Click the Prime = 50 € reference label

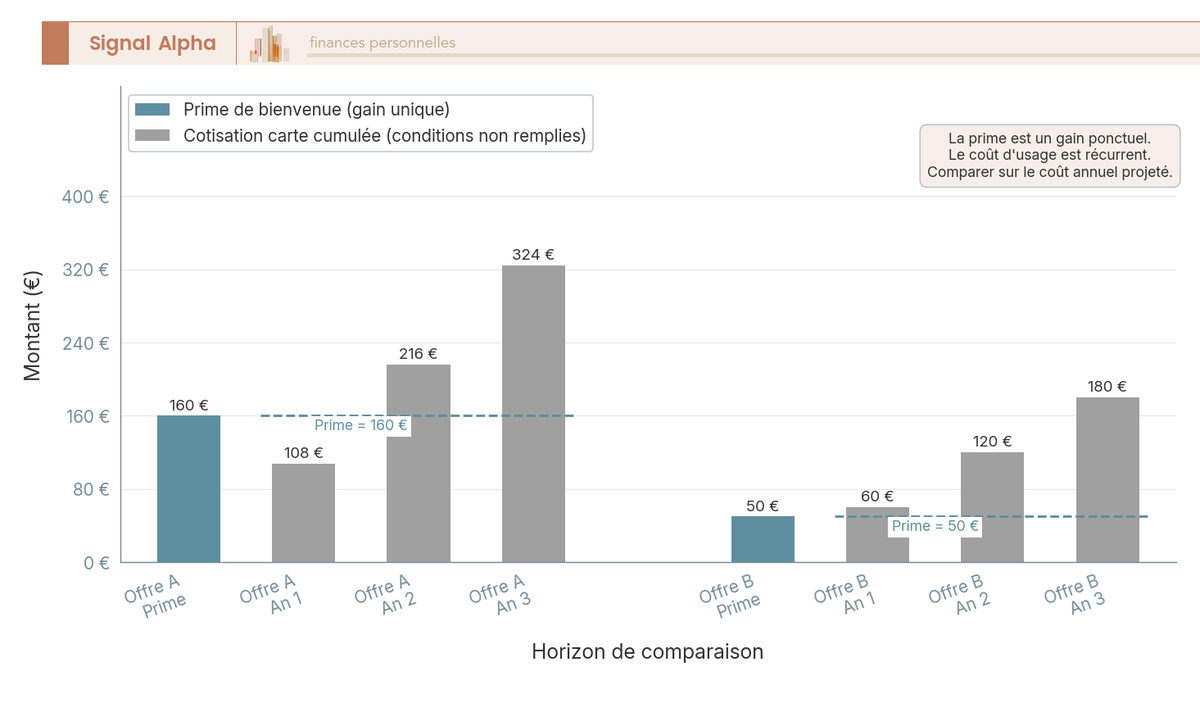point(934,526)
